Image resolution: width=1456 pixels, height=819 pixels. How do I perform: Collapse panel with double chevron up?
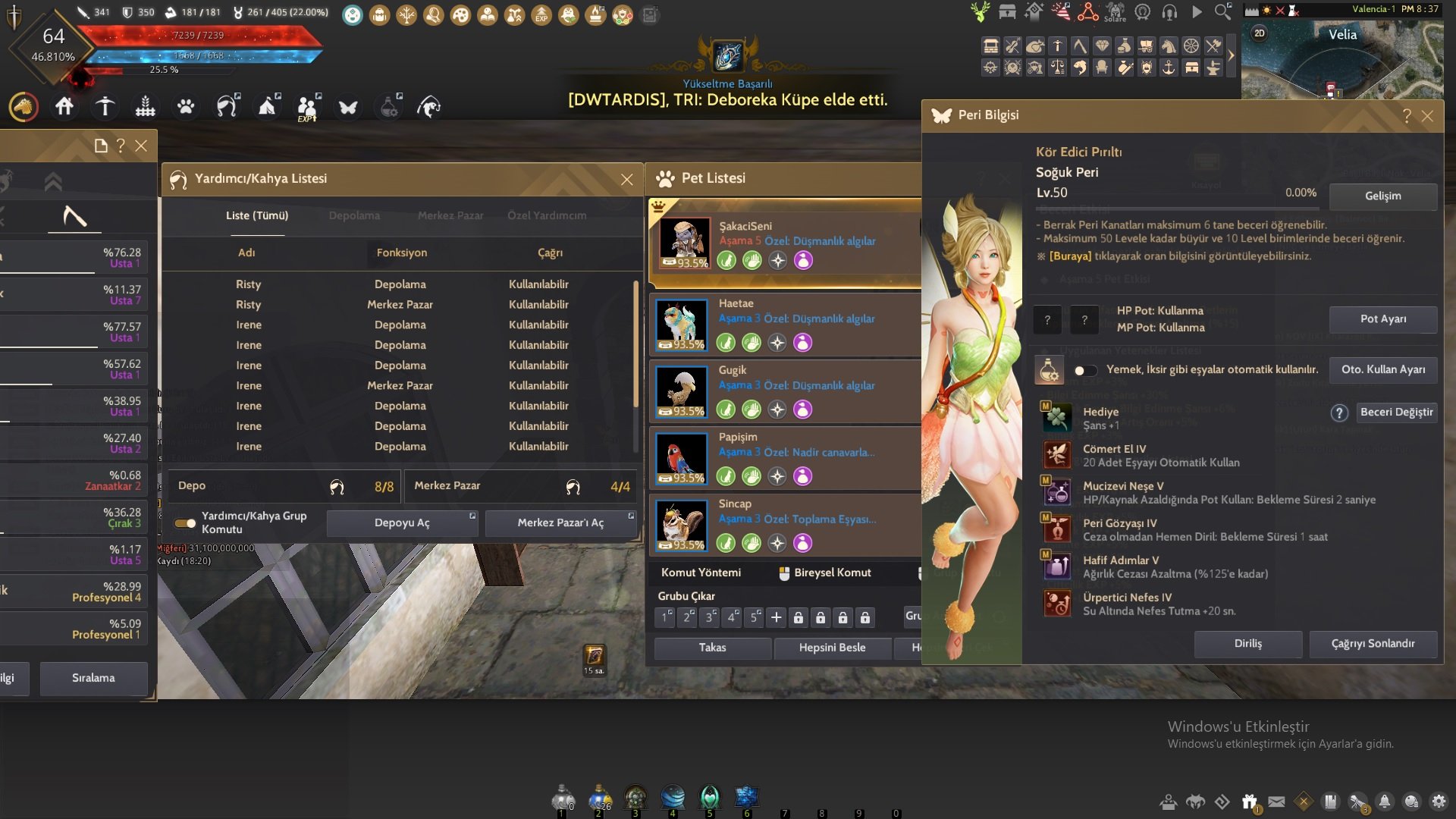[53, 182]
